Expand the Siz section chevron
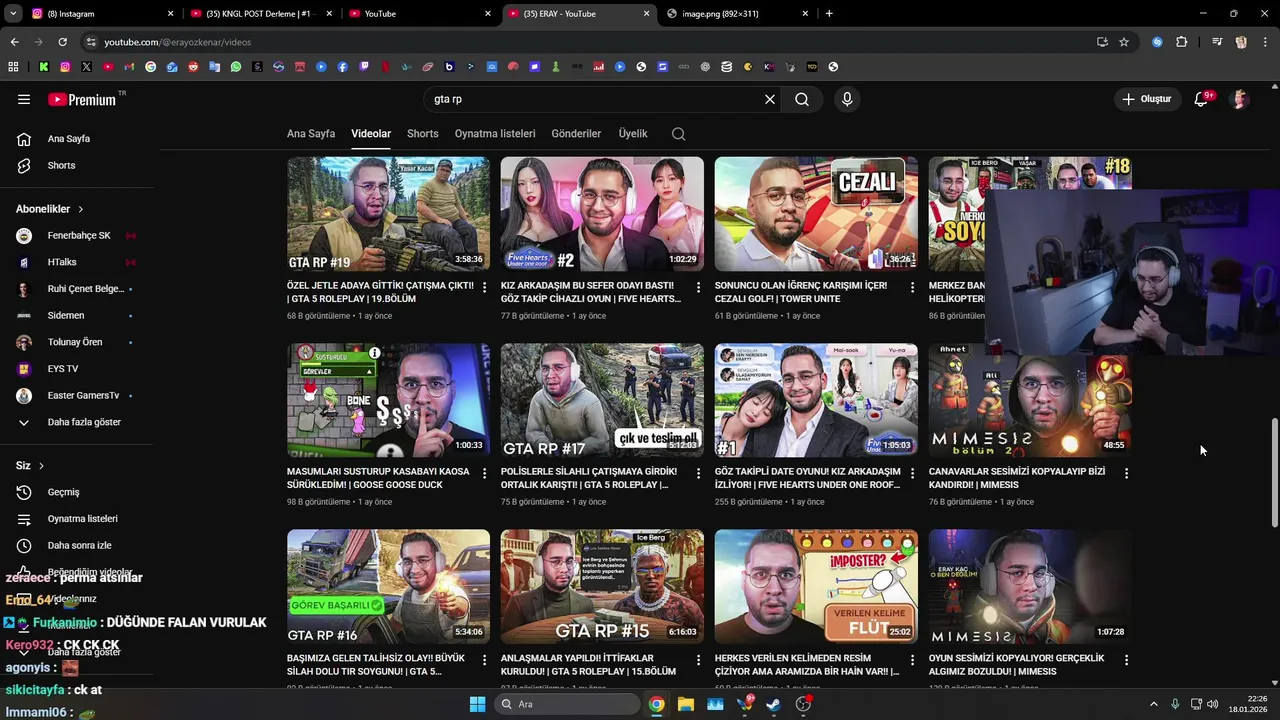This screenshot has width=1280, height=720. pyautogui.click(x=41, y=466)
